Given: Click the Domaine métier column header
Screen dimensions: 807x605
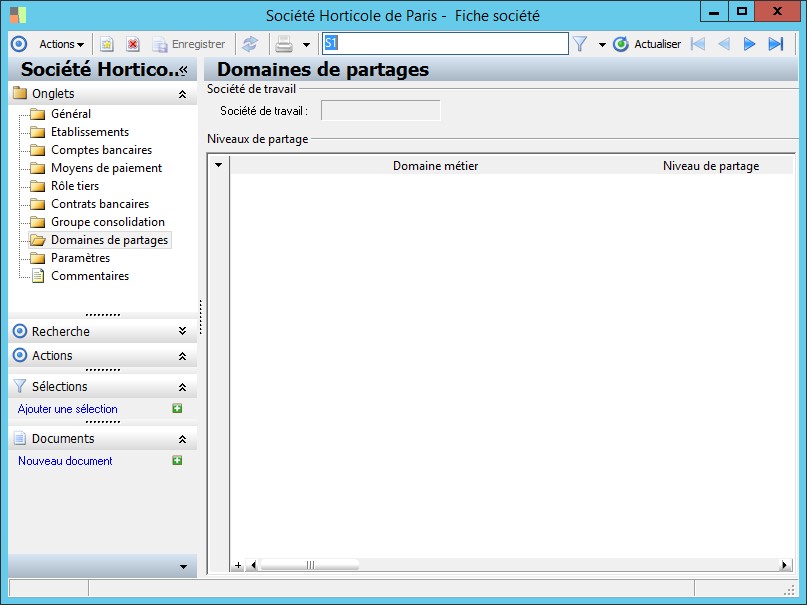Looking at the screenshot, I should pos(435,166).
